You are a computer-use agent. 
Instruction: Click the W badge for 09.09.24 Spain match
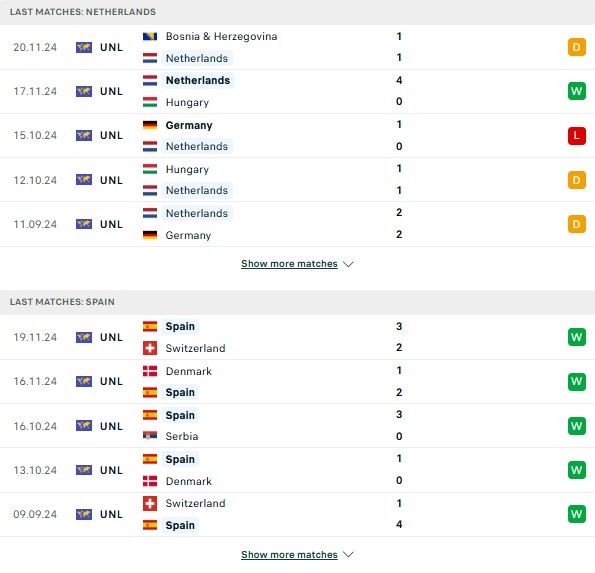[576, 514]
